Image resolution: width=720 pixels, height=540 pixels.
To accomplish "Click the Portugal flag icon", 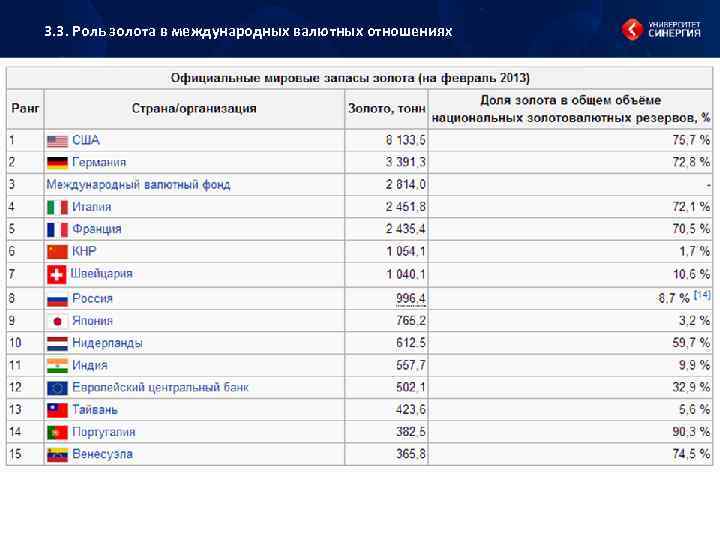I will (x=57, y=433).
